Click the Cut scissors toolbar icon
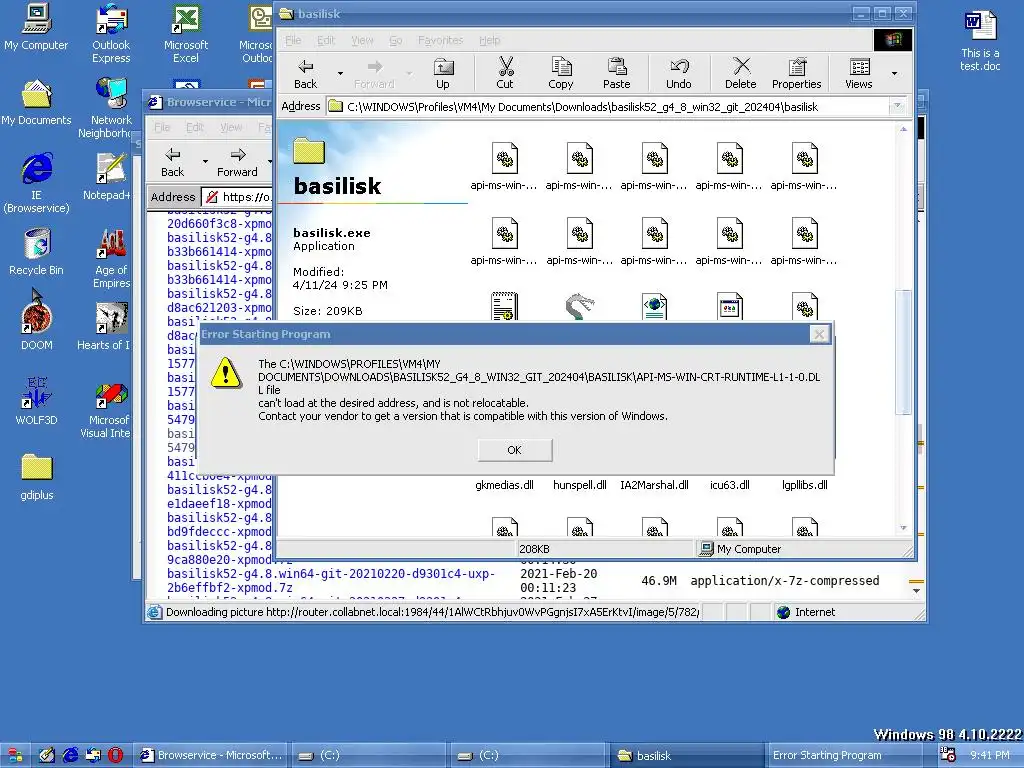The height and width of the screenshot is (768, 1024). tap(505, 74)
